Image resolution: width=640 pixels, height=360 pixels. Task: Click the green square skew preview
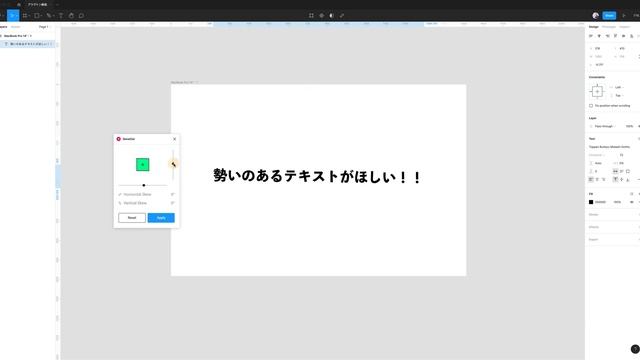[x=142, y=164]
